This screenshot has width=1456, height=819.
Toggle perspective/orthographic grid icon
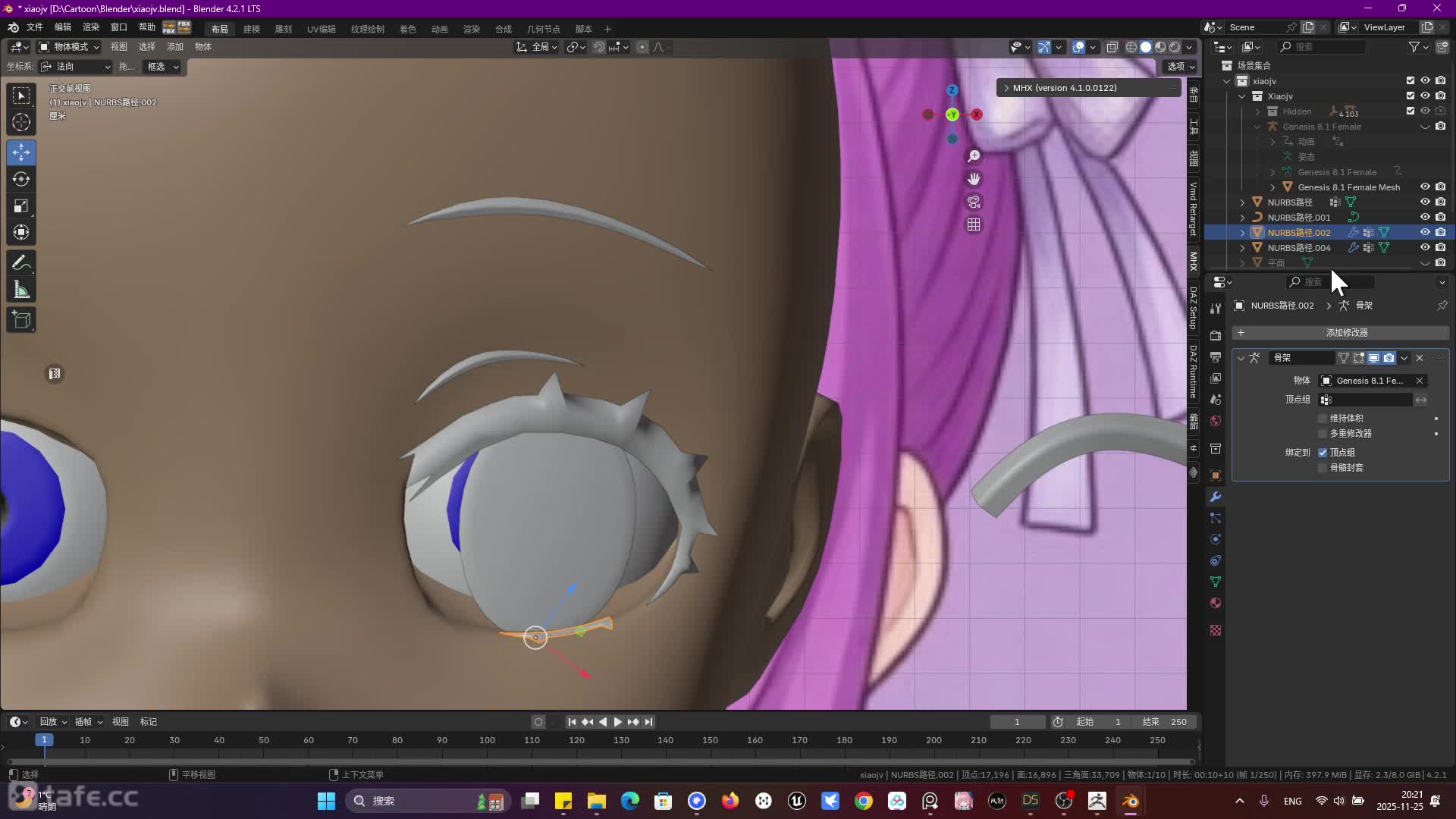click(x=974, y=224)
